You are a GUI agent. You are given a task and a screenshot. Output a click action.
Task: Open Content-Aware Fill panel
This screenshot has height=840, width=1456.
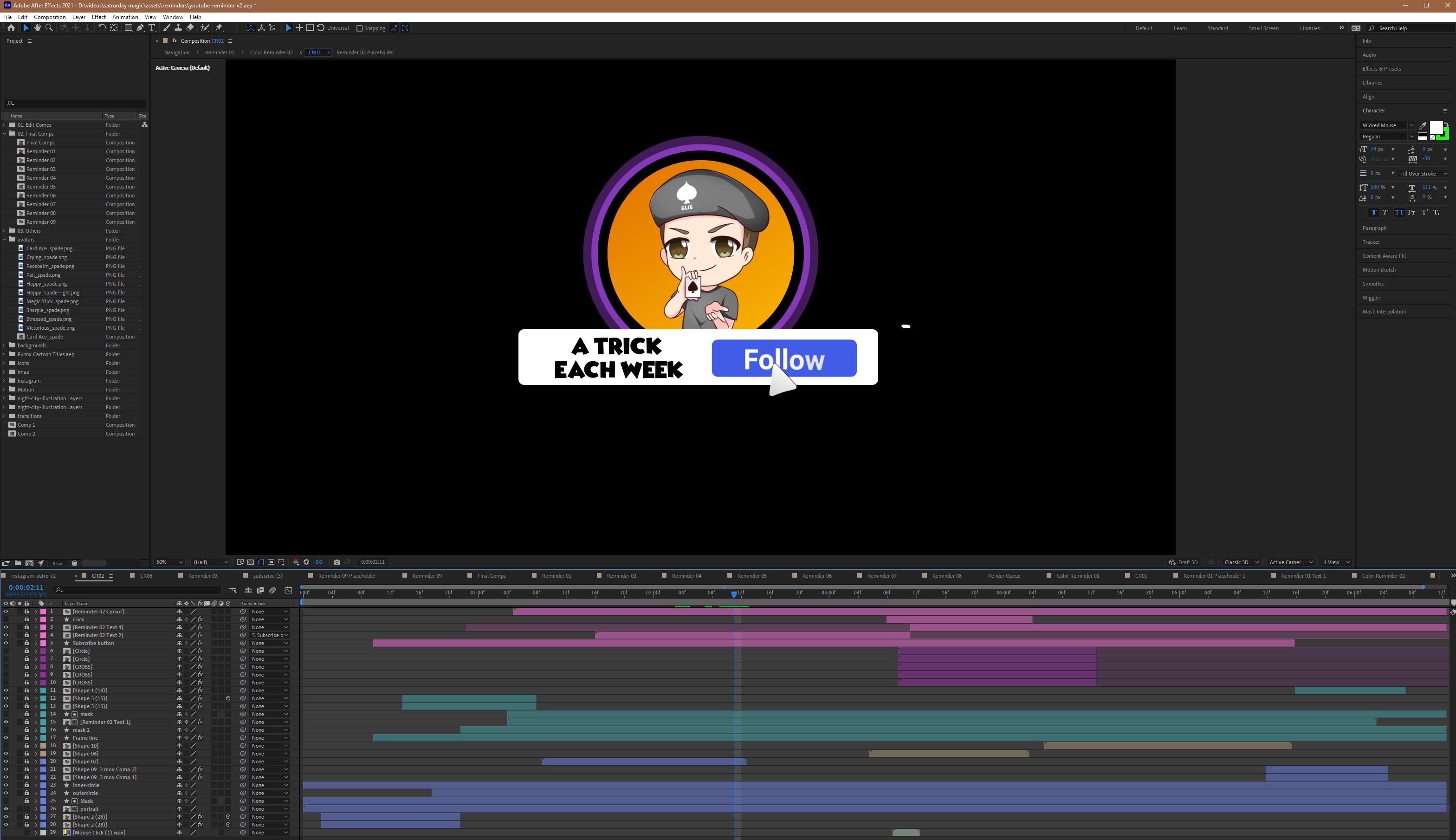coord(1385,255)
